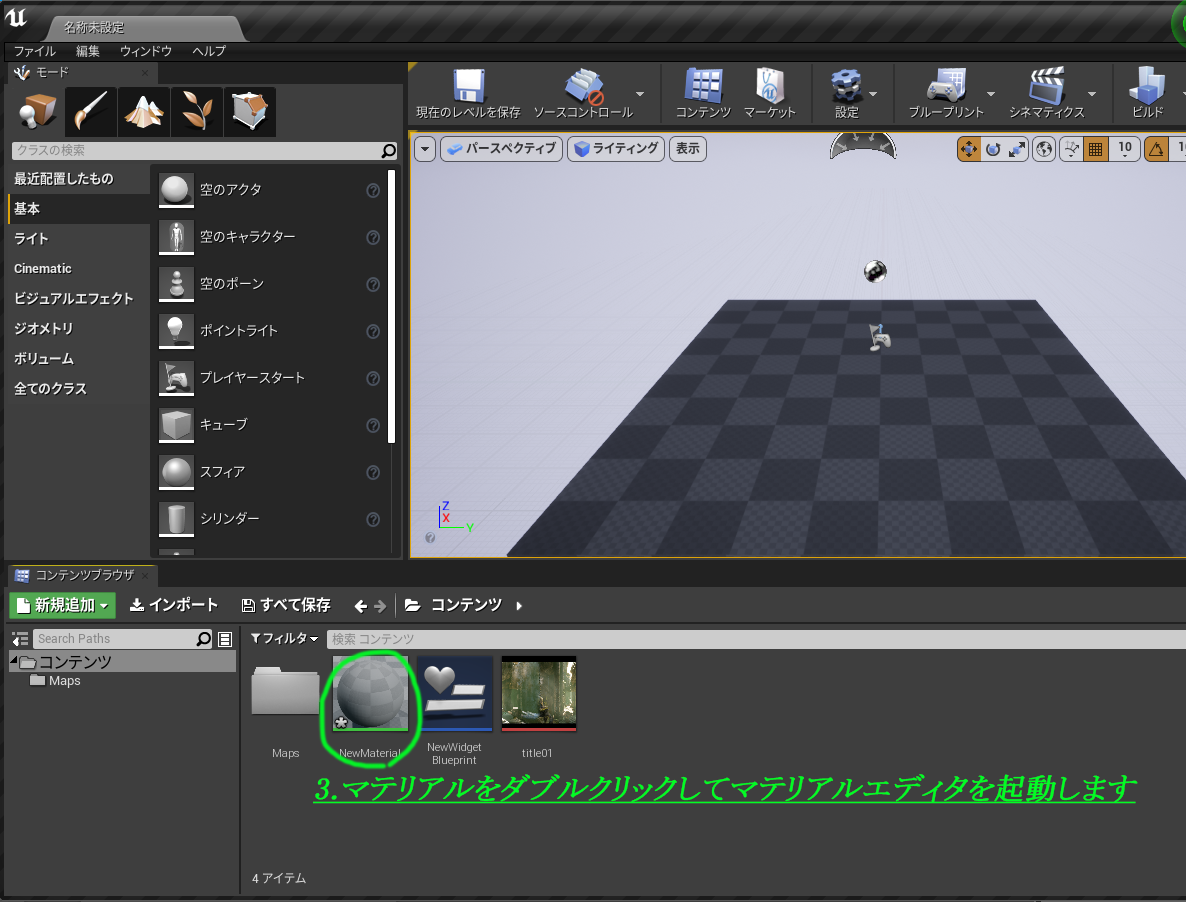Screen dimensions: 1186x902
Task: Open the ソースコントロール toolbar icon
Action: pos(584,85)
